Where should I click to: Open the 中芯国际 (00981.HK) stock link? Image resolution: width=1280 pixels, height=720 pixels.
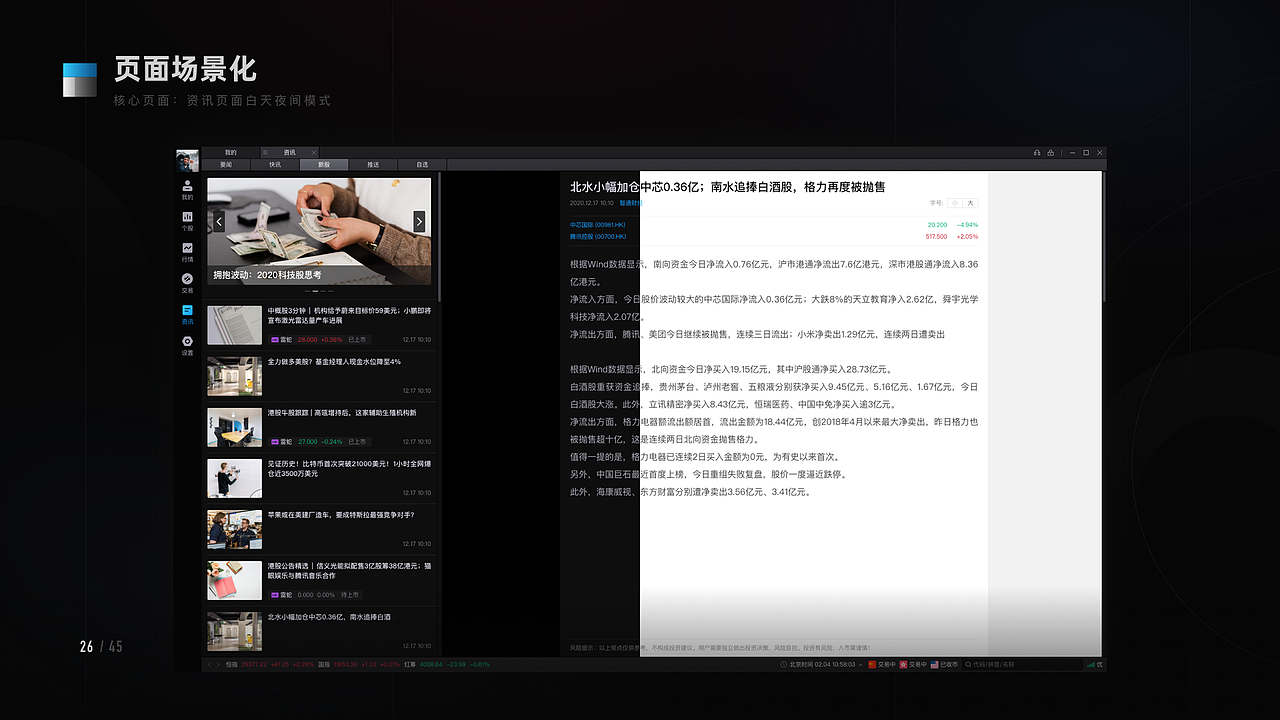coord(598,225)
